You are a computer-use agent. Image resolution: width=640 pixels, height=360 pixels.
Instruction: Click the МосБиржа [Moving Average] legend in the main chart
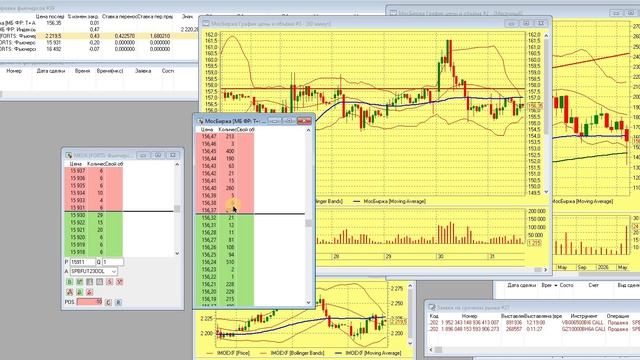(x=394, y=201)
